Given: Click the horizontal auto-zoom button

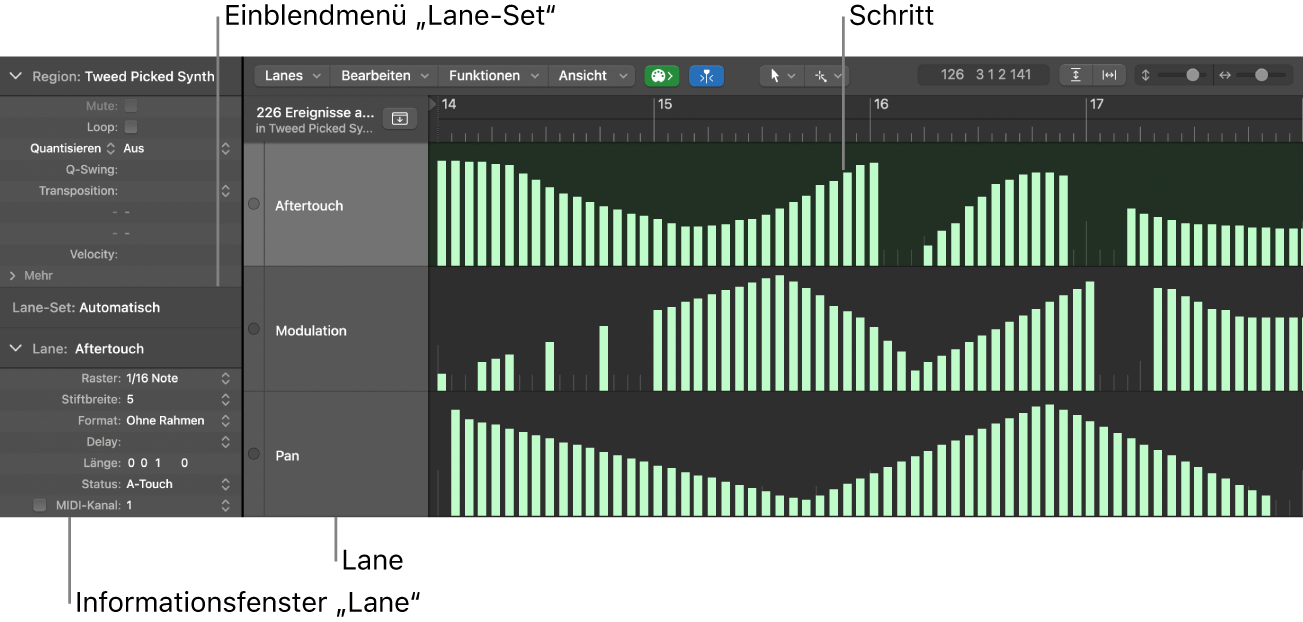Looking at the screenshot, I should [x=1109, y=75].
